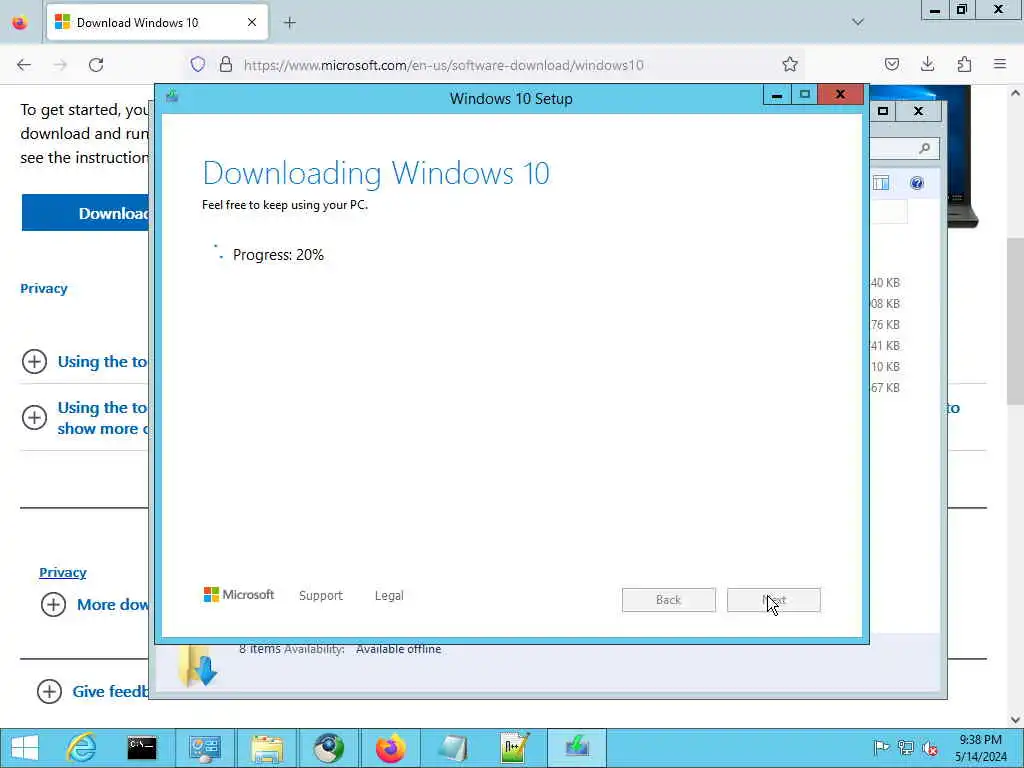Close the Download Windows 10 tab
Image resolution: width=1024 pixels, height=768 pixels.
252,23
